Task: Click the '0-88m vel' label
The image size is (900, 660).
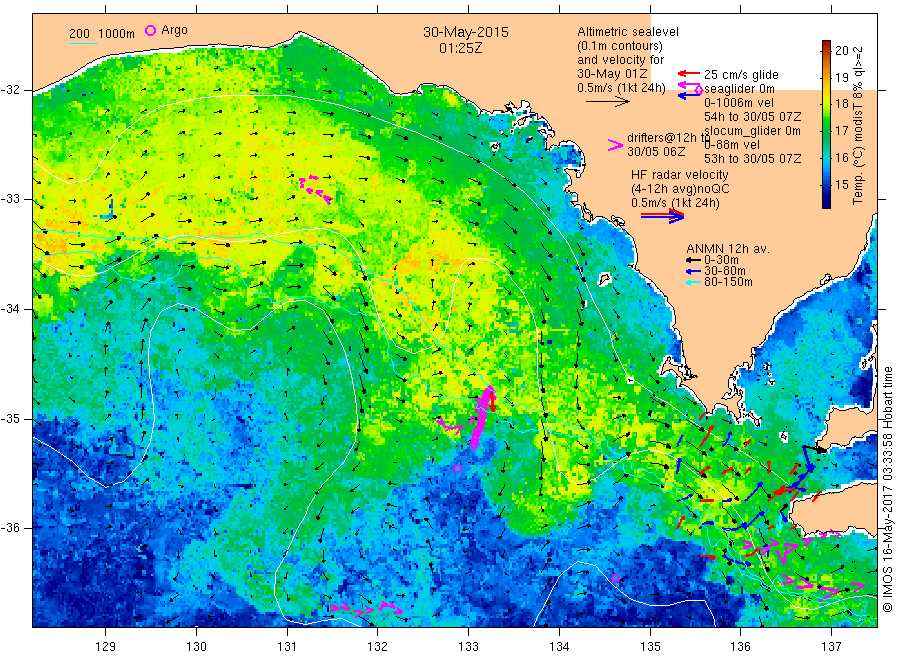Action: point(732,145)
